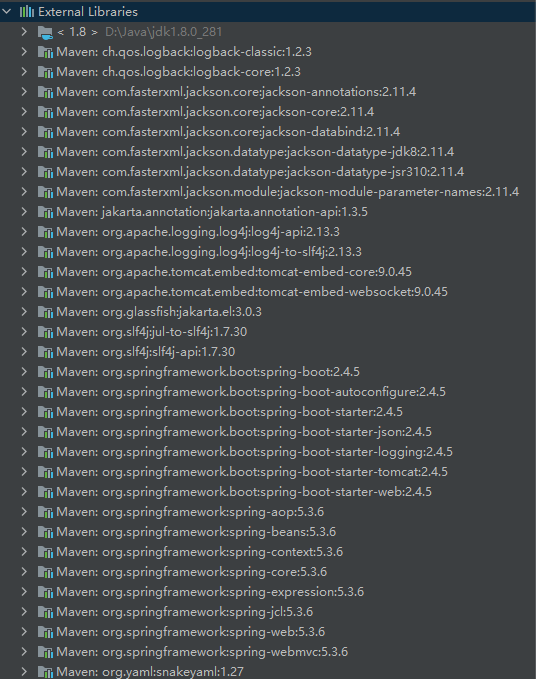Select spring-boot-starter-web:2.4.5 row text
Image resolution: width=536 pixels, height=679 pixels.
click(244, 492)
